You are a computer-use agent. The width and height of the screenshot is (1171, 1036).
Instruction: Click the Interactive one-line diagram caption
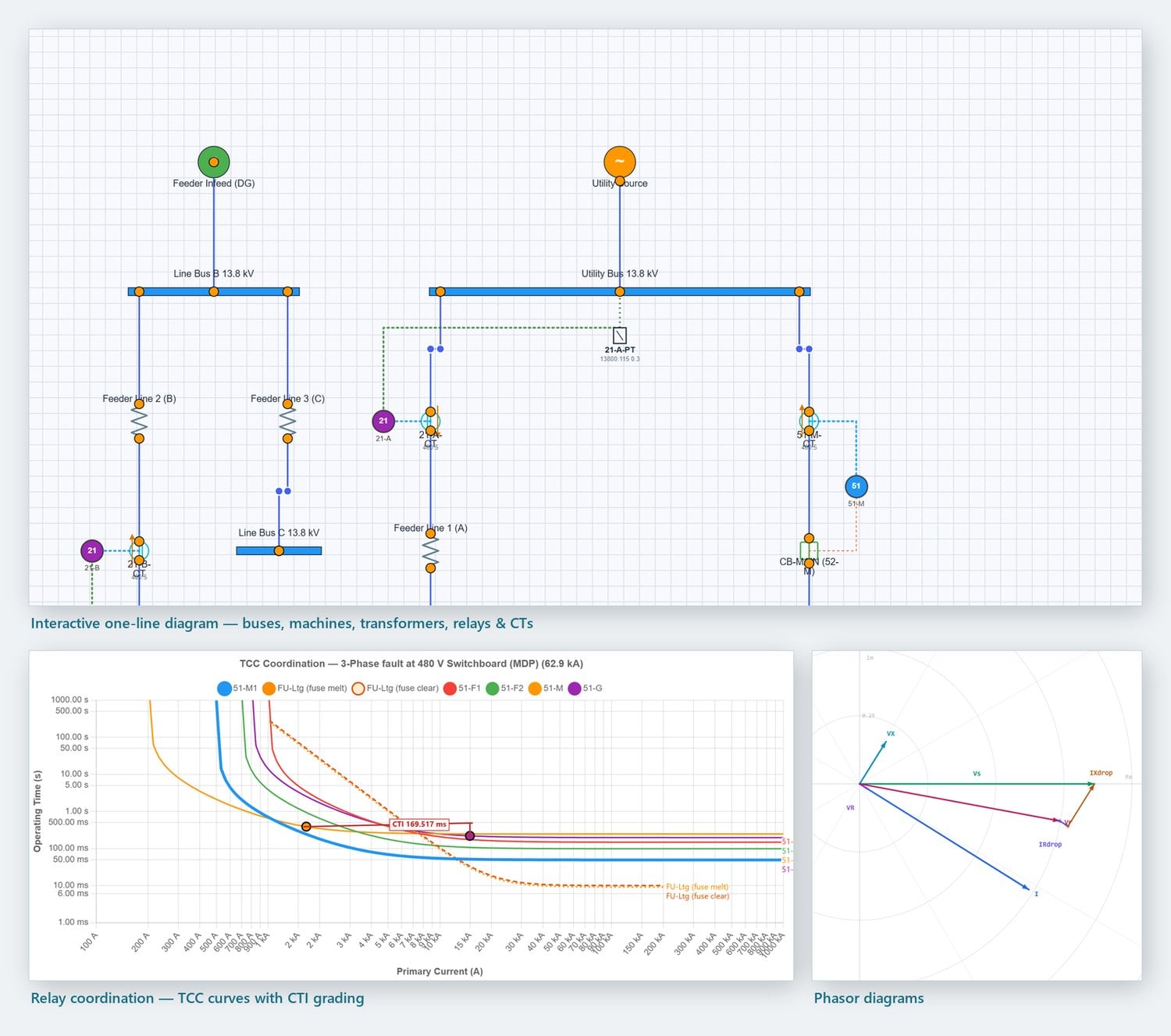pyautogui.click(x=282, y=624)
